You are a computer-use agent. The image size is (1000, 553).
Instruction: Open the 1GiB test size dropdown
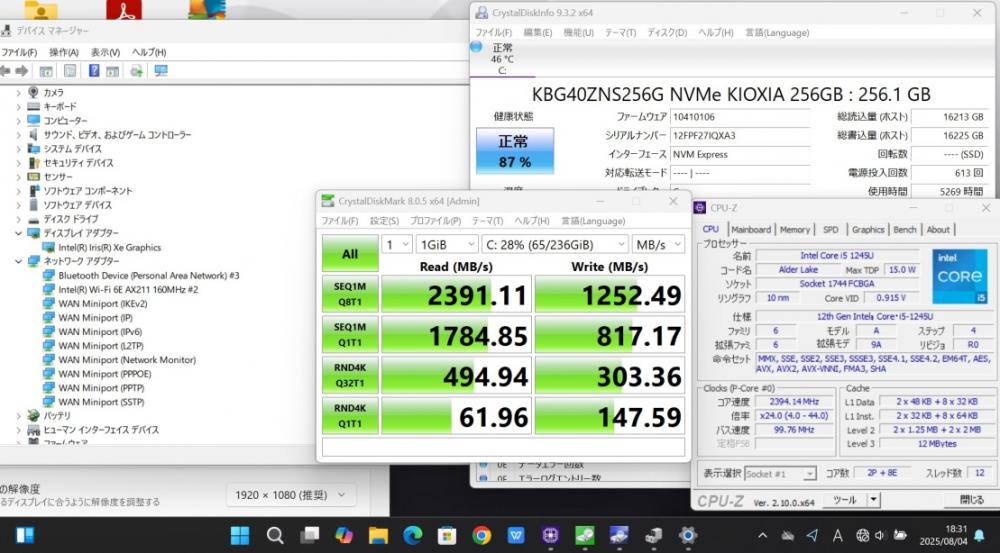click(447, 244)
